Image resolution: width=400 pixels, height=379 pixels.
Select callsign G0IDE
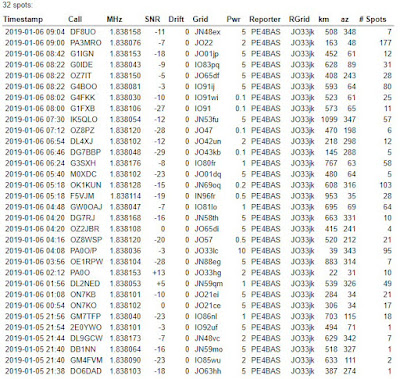point(81,65)
